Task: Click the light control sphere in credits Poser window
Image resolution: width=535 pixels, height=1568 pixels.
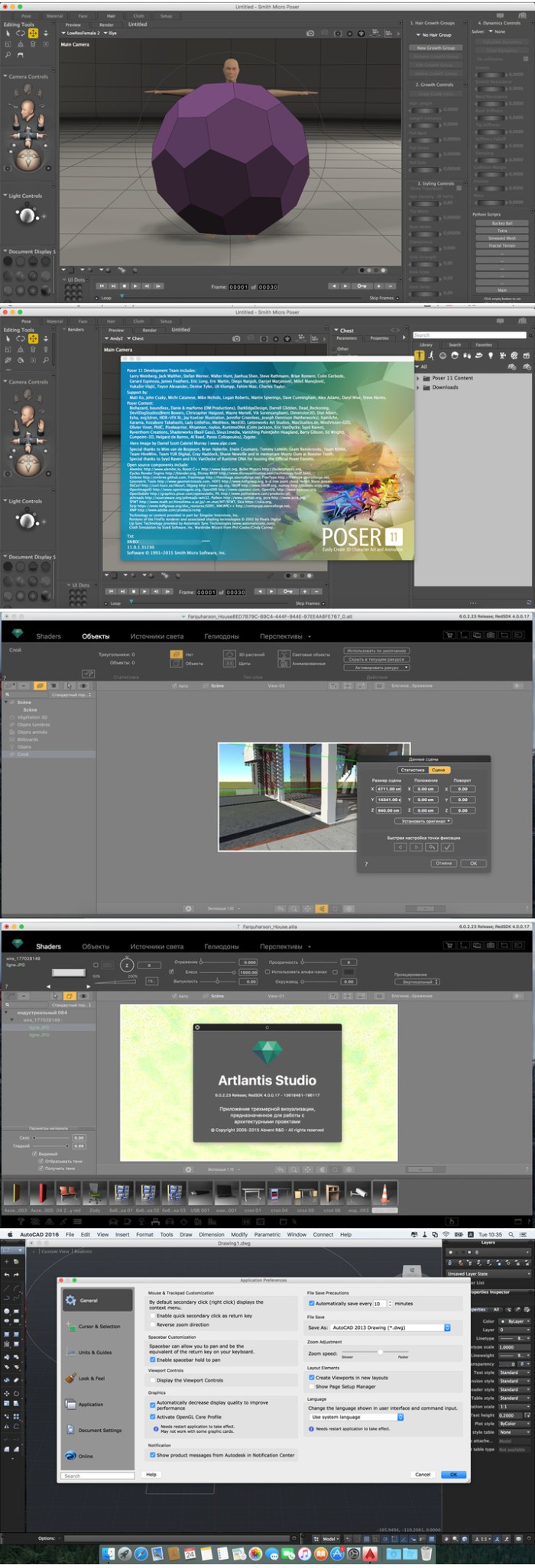Action: [x=28, y=521]
